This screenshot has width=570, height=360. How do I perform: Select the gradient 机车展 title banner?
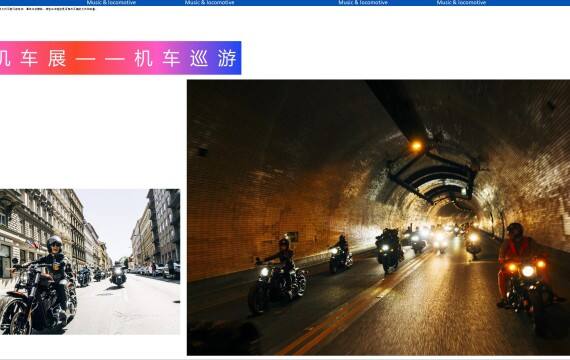point(120,58)
